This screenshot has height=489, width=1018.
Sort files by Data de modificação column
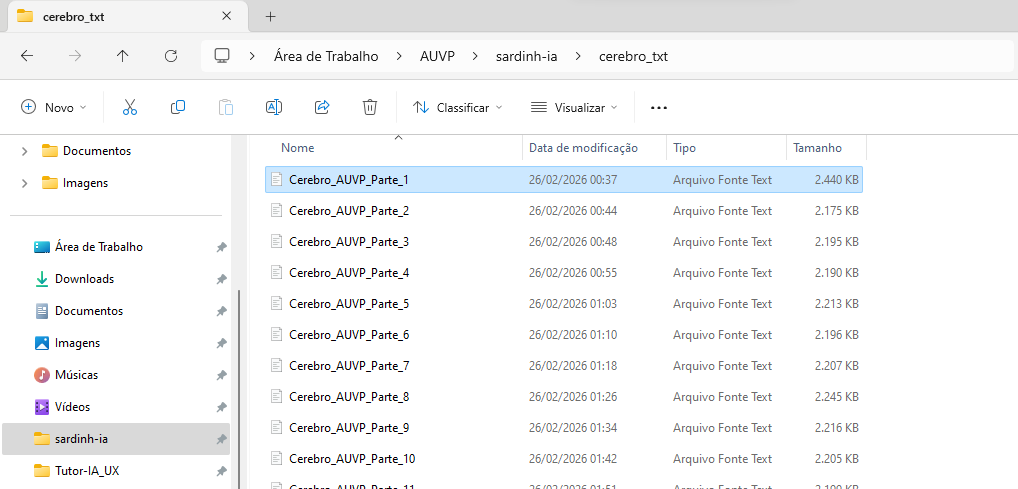click(583, 148)
